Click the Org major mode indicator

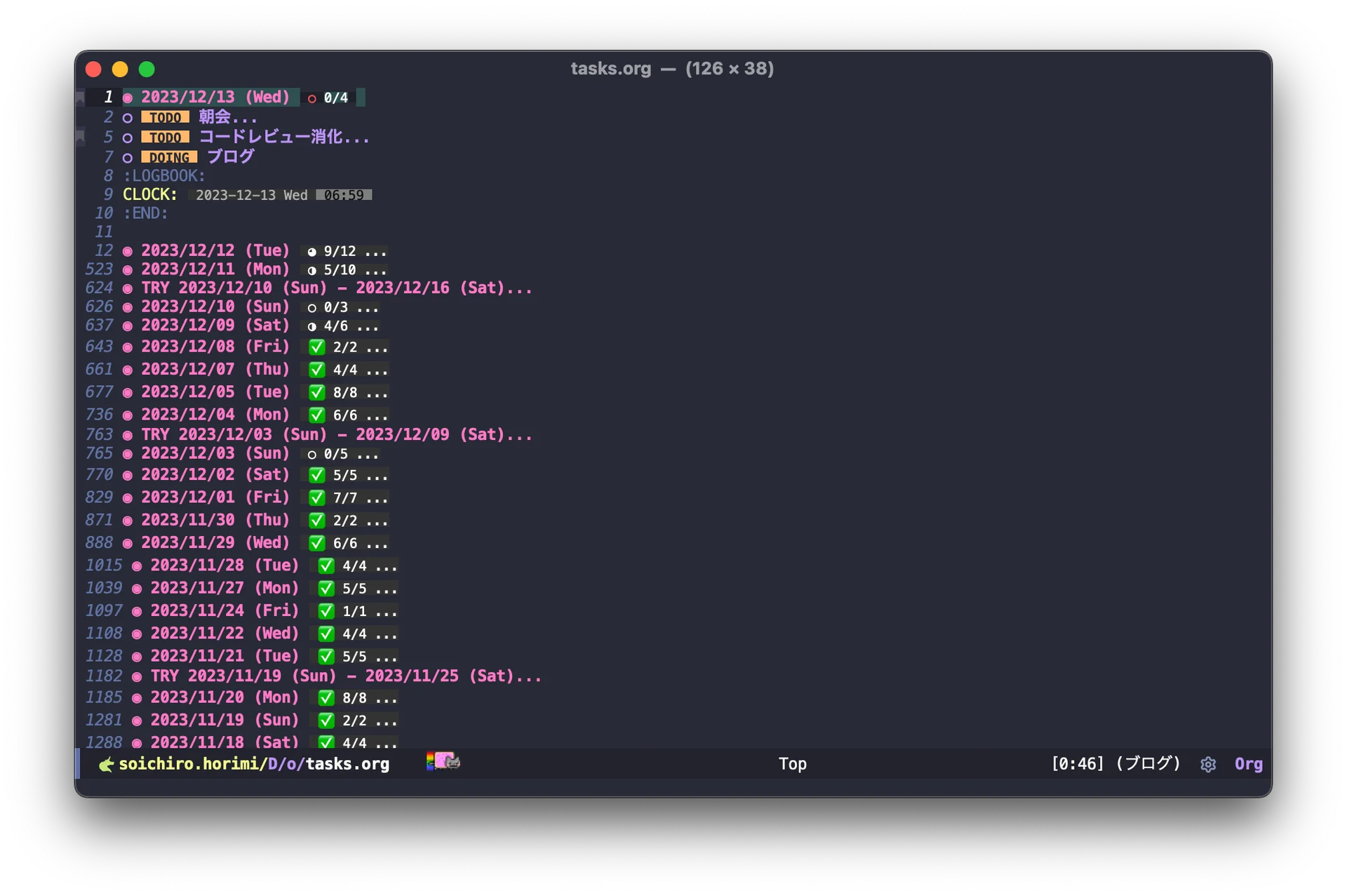pos(1248,764)
